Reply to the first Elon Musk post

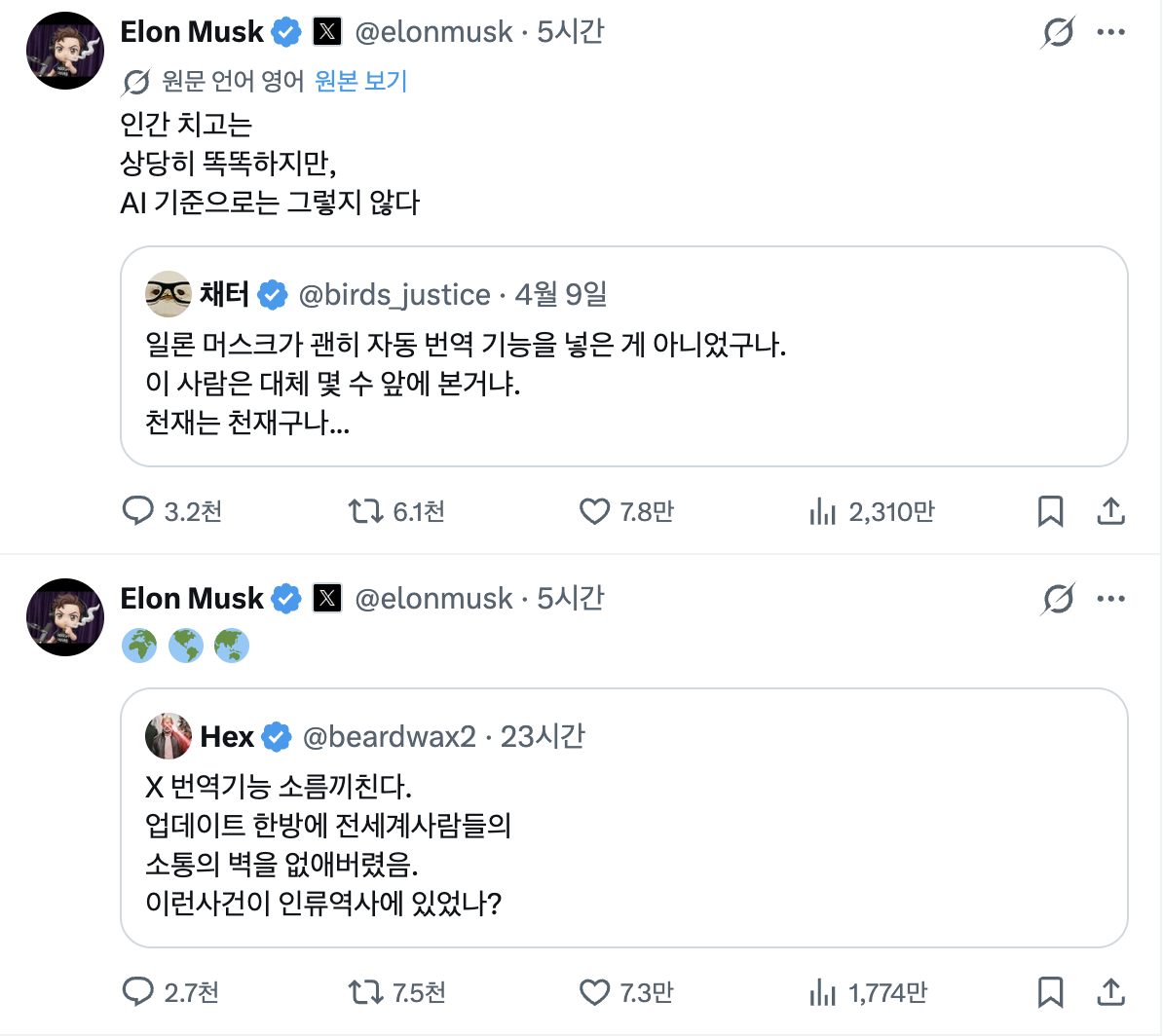(138, 511)
